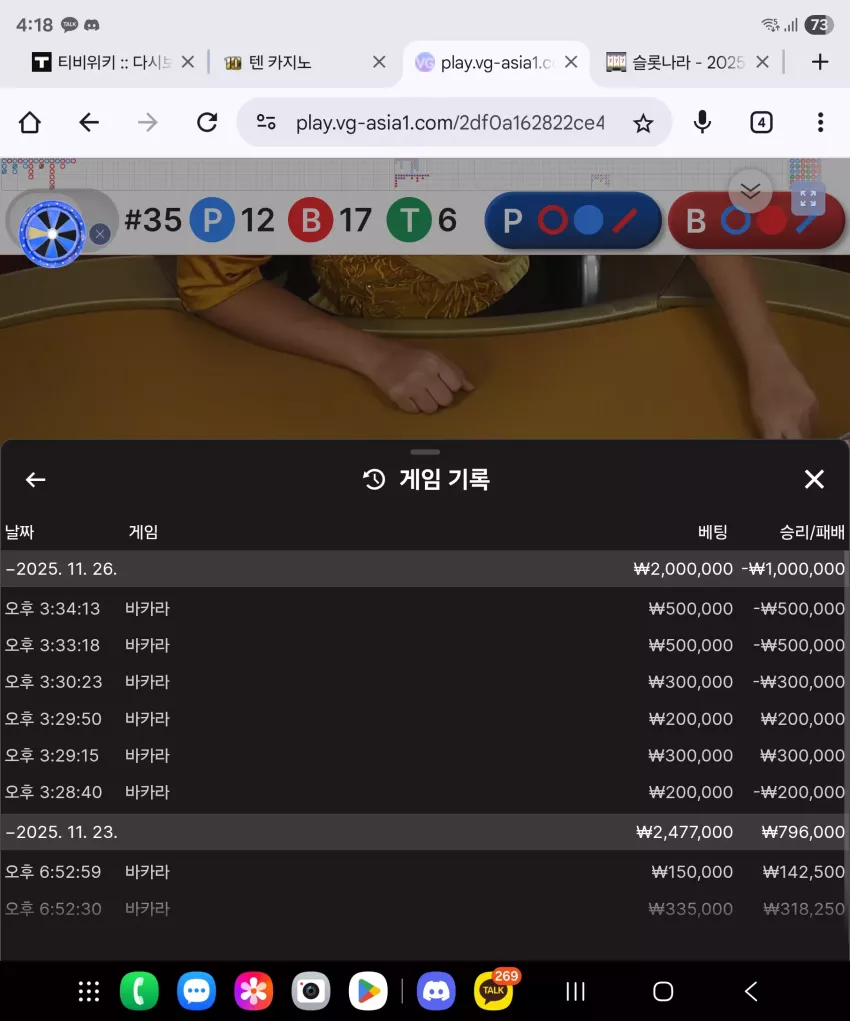The height and width of the screenshot is (1021, 850).
Task: Open the Google Play Store app
Action: click(368, 991)
